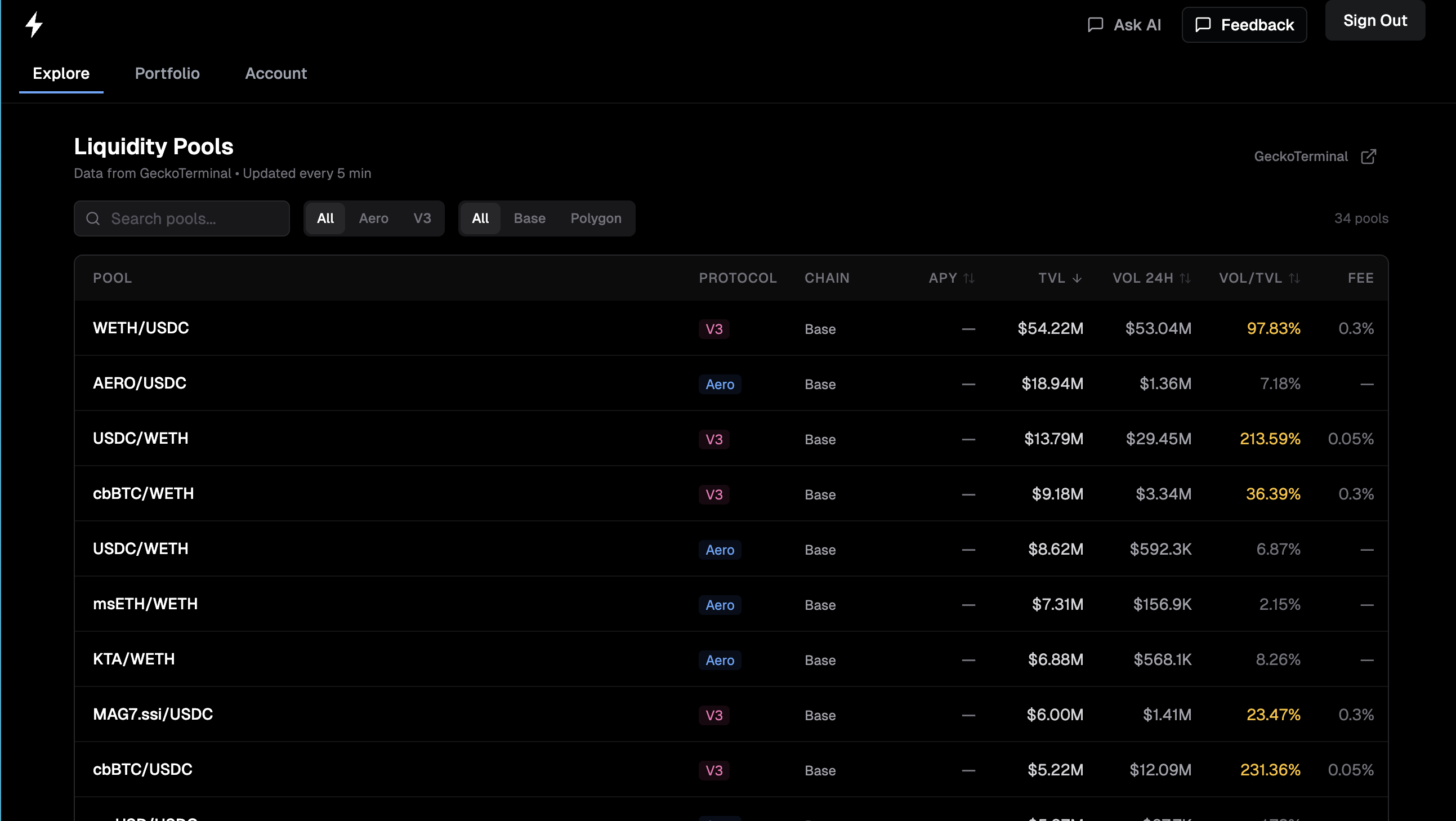Viewport: 1456px width, 821px height.
Task: Click the search magnifier icon
Action: (x=93, y=218)
